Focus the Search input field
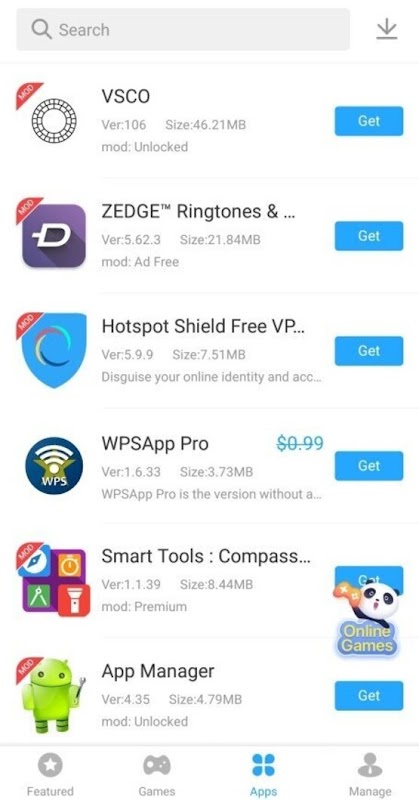Viewport: 419px width, 800px height. coord(183,29)
